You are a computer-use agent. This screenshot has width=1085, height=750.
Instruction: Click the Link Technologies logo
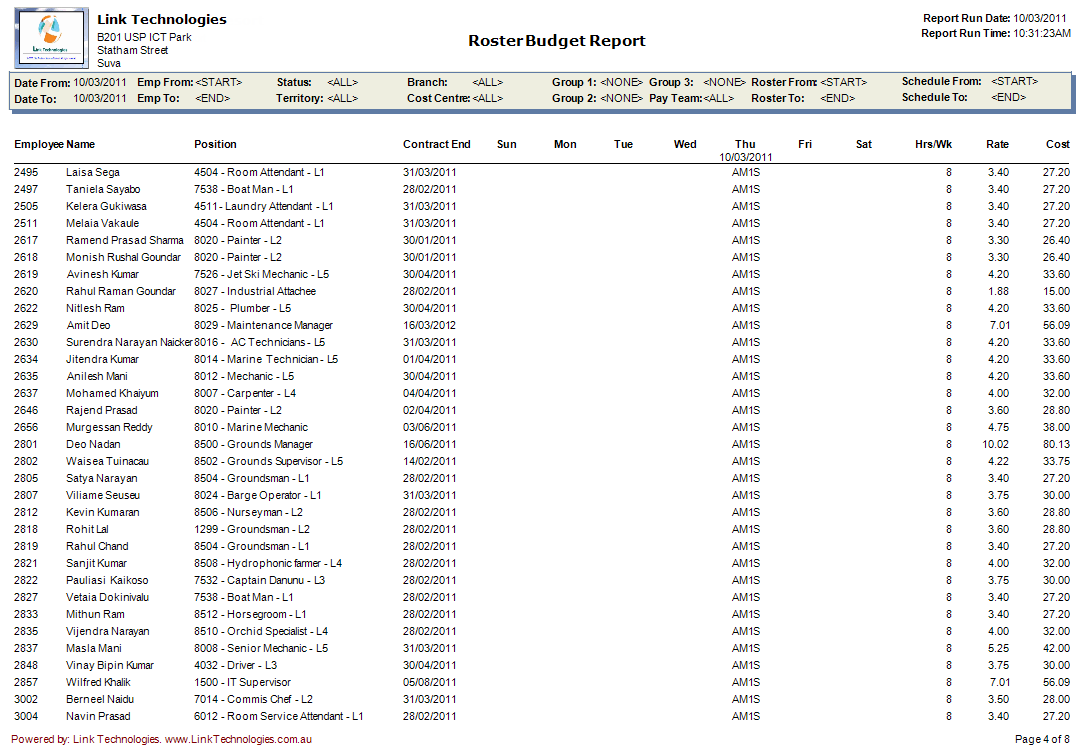[x=49, y=38]
